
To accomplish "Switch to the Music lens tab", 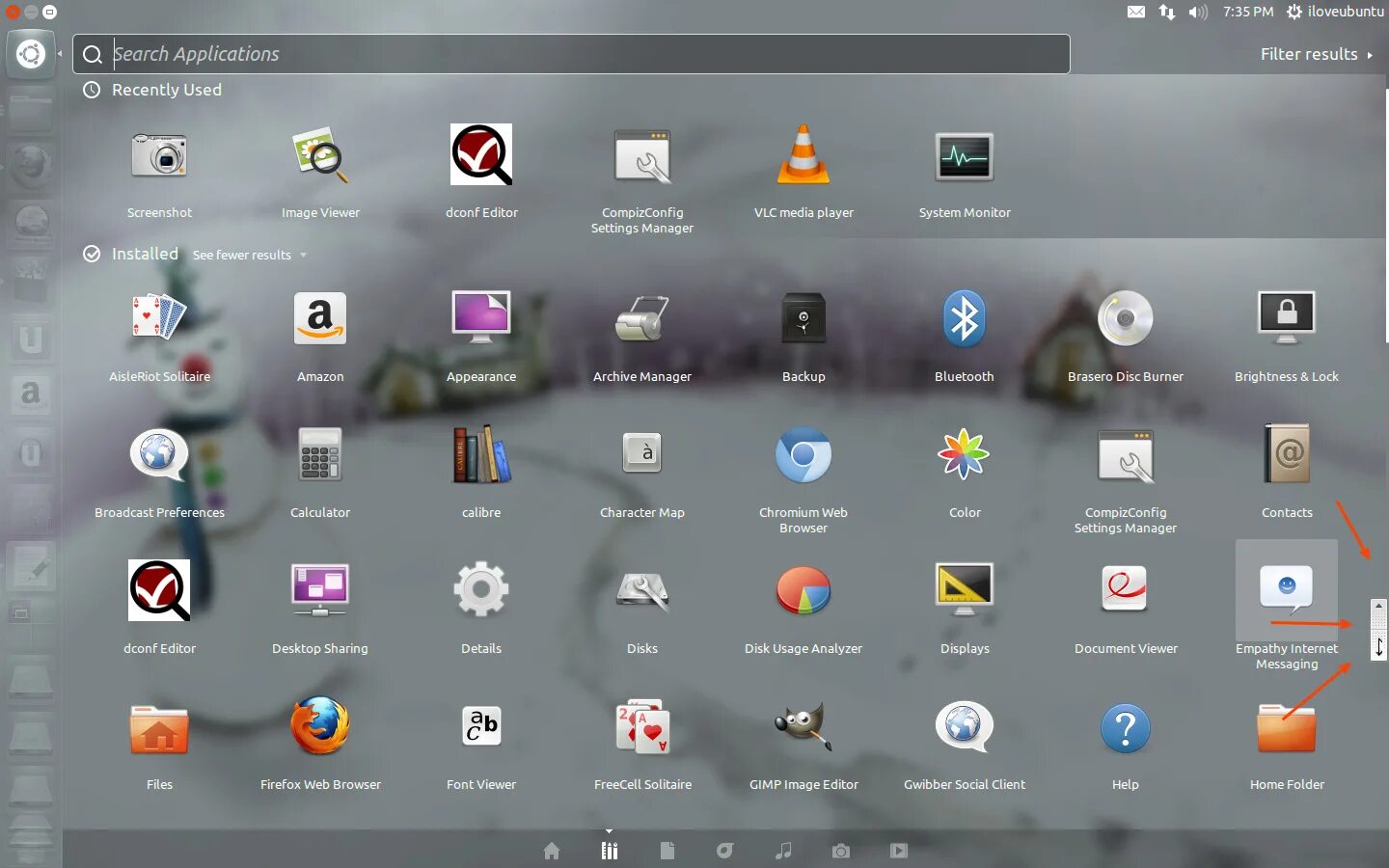I will pyautogui.click(x=783, y=851).
